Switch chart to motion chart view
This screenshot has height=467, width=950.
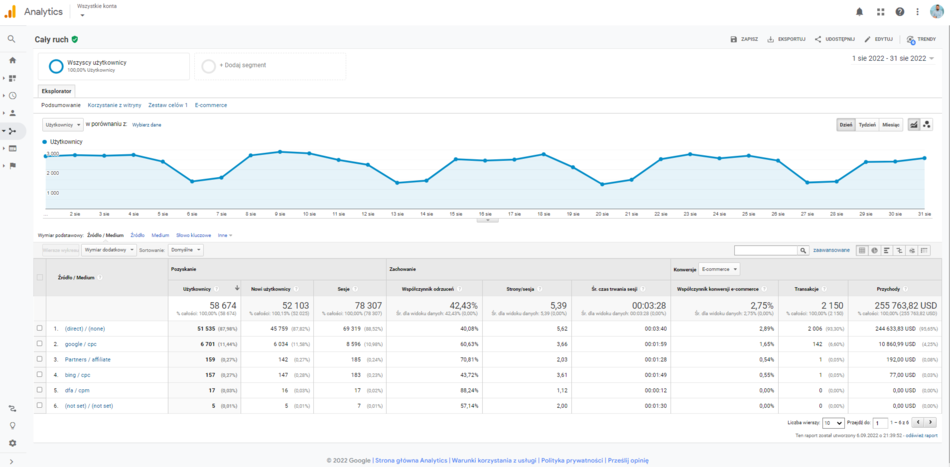[927, 125]
